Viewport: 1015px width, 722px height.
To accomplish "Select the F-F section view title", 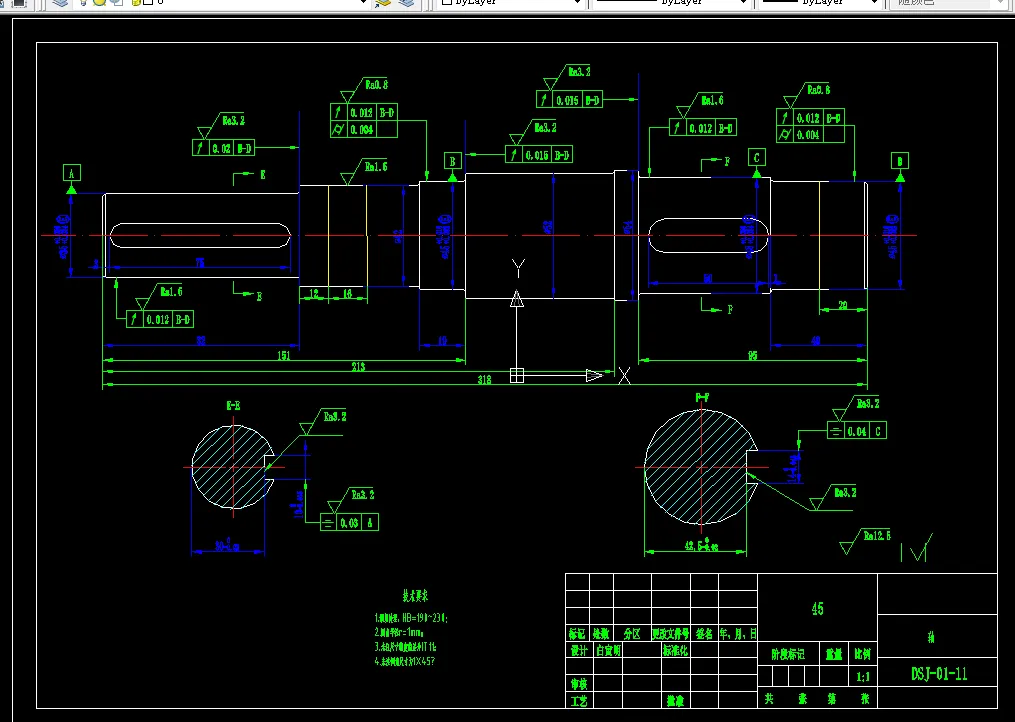I will 702,398.
